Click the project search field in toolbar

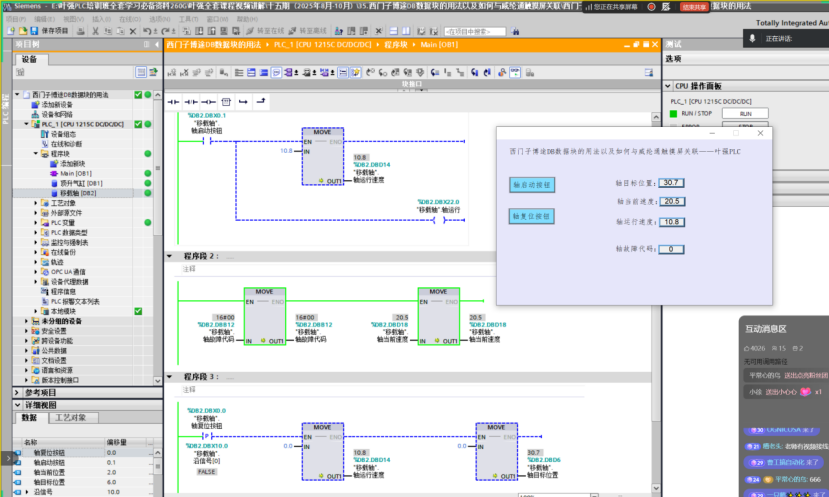coord(475,31)
